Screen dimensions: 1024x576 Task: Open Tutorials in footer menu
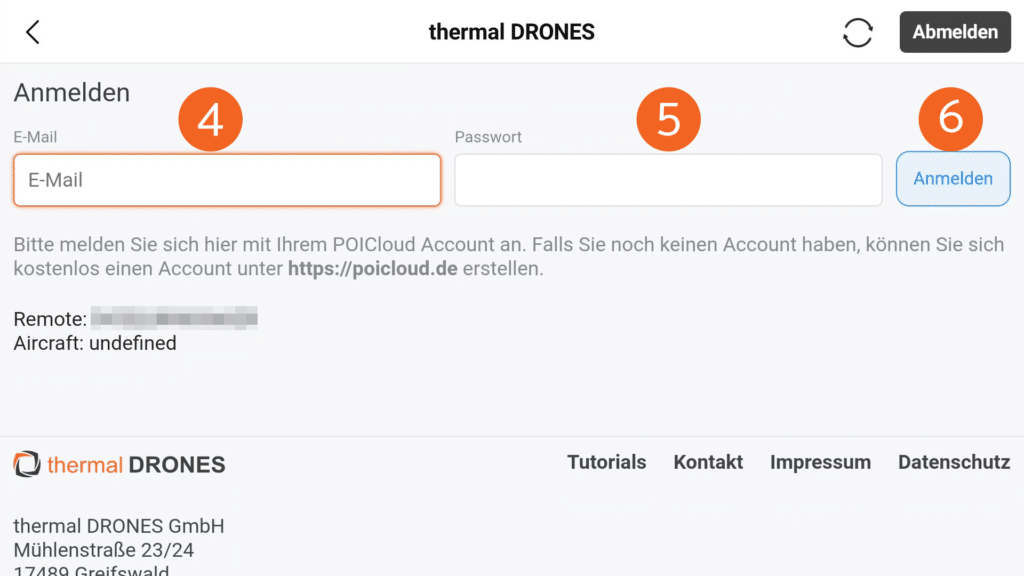[x=606, y=462]
